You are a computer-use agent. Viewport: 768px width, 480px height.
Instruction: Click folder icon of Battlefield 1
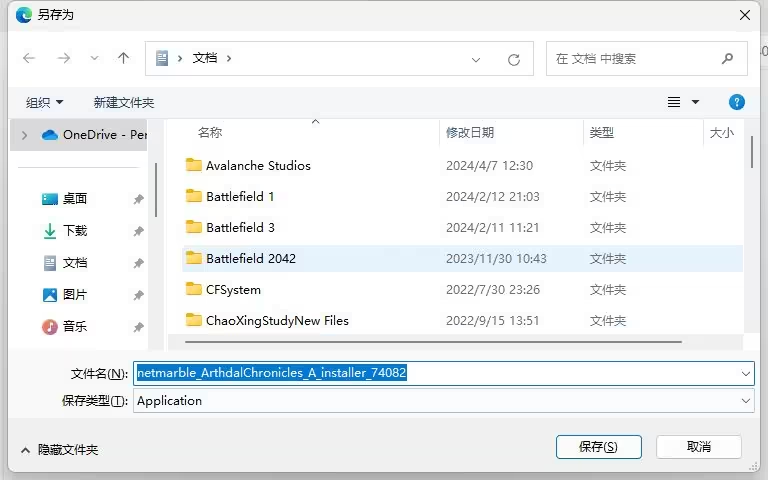tap(194, 196)
